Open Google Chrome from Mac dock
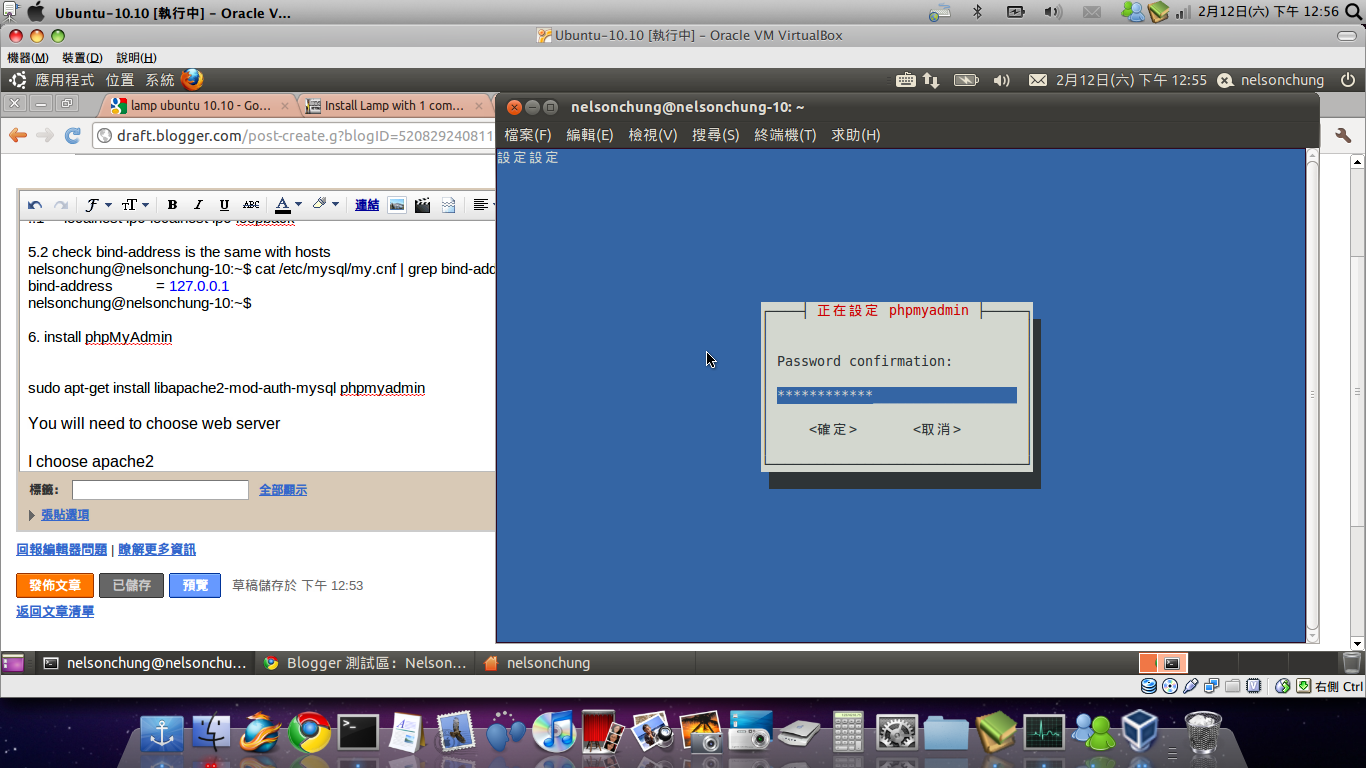 310,733
